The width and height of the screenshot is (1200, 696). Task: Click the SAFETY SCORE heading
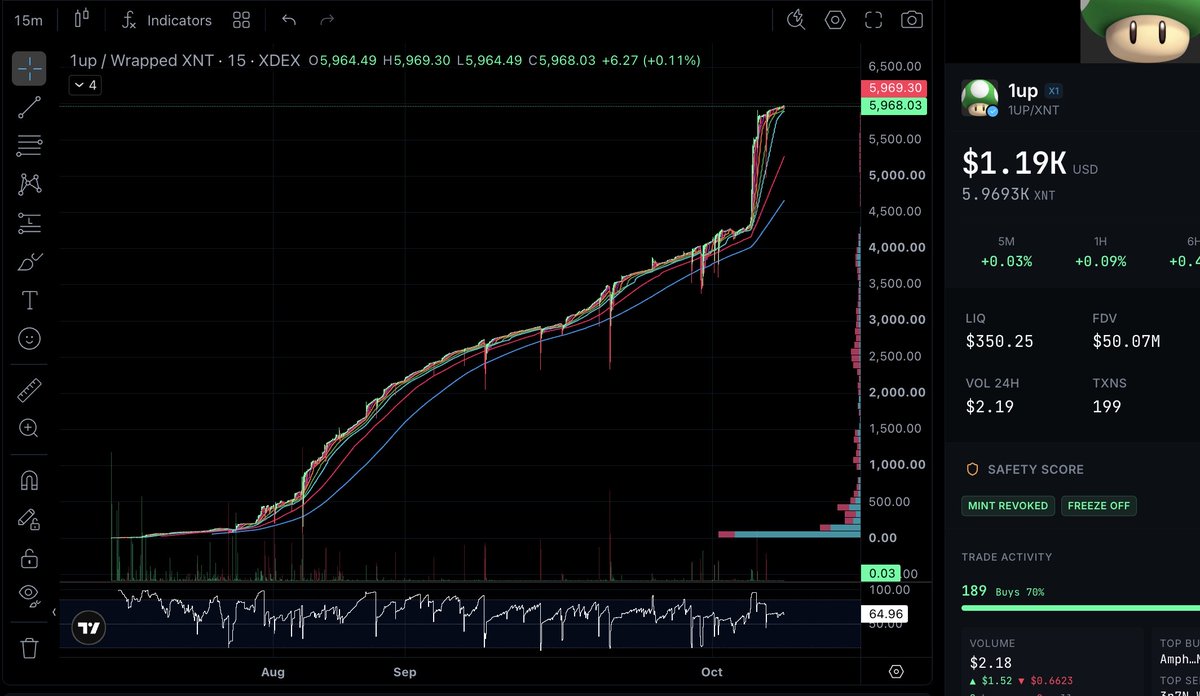[x=1036, y=469]
